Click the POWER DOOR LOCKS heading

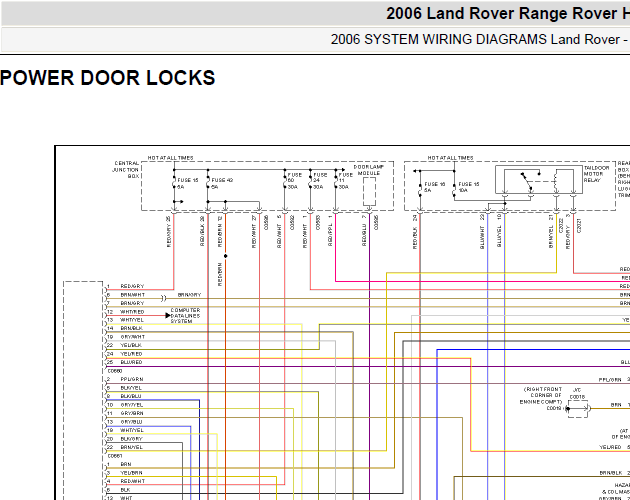point(107,78)
